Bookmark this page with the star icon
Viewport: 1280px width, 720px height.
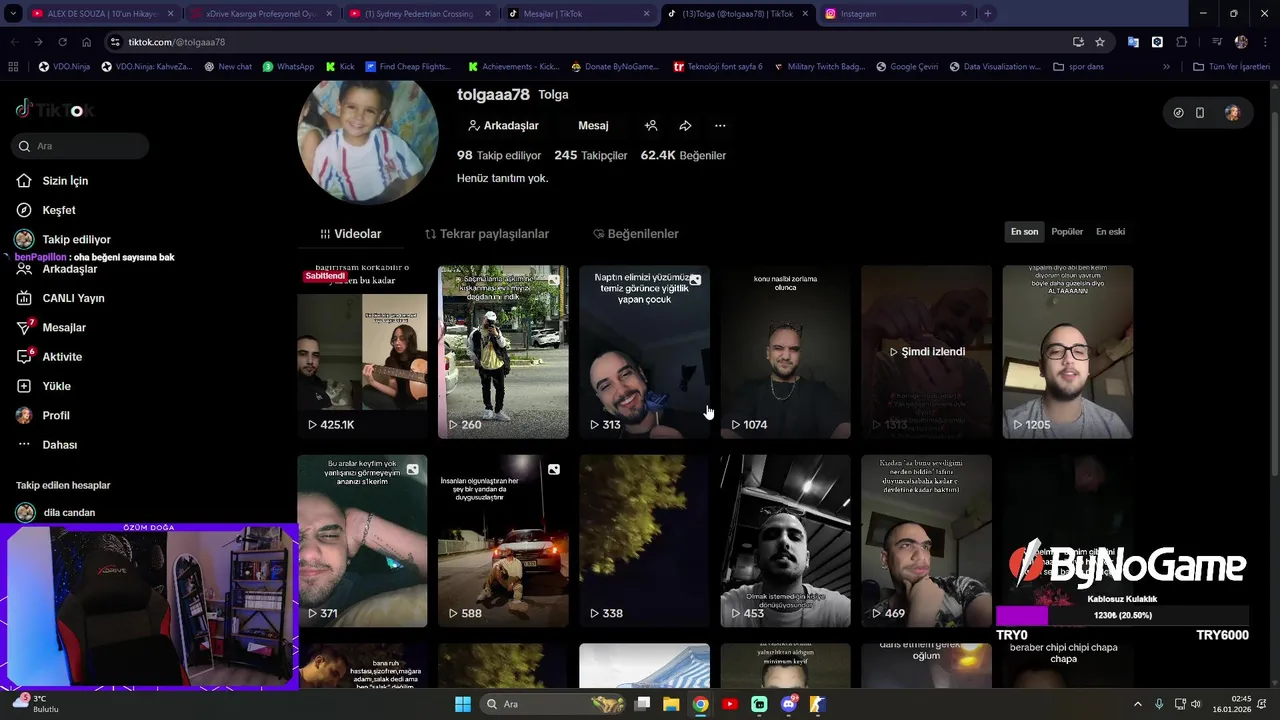(x=1100, y=42)
